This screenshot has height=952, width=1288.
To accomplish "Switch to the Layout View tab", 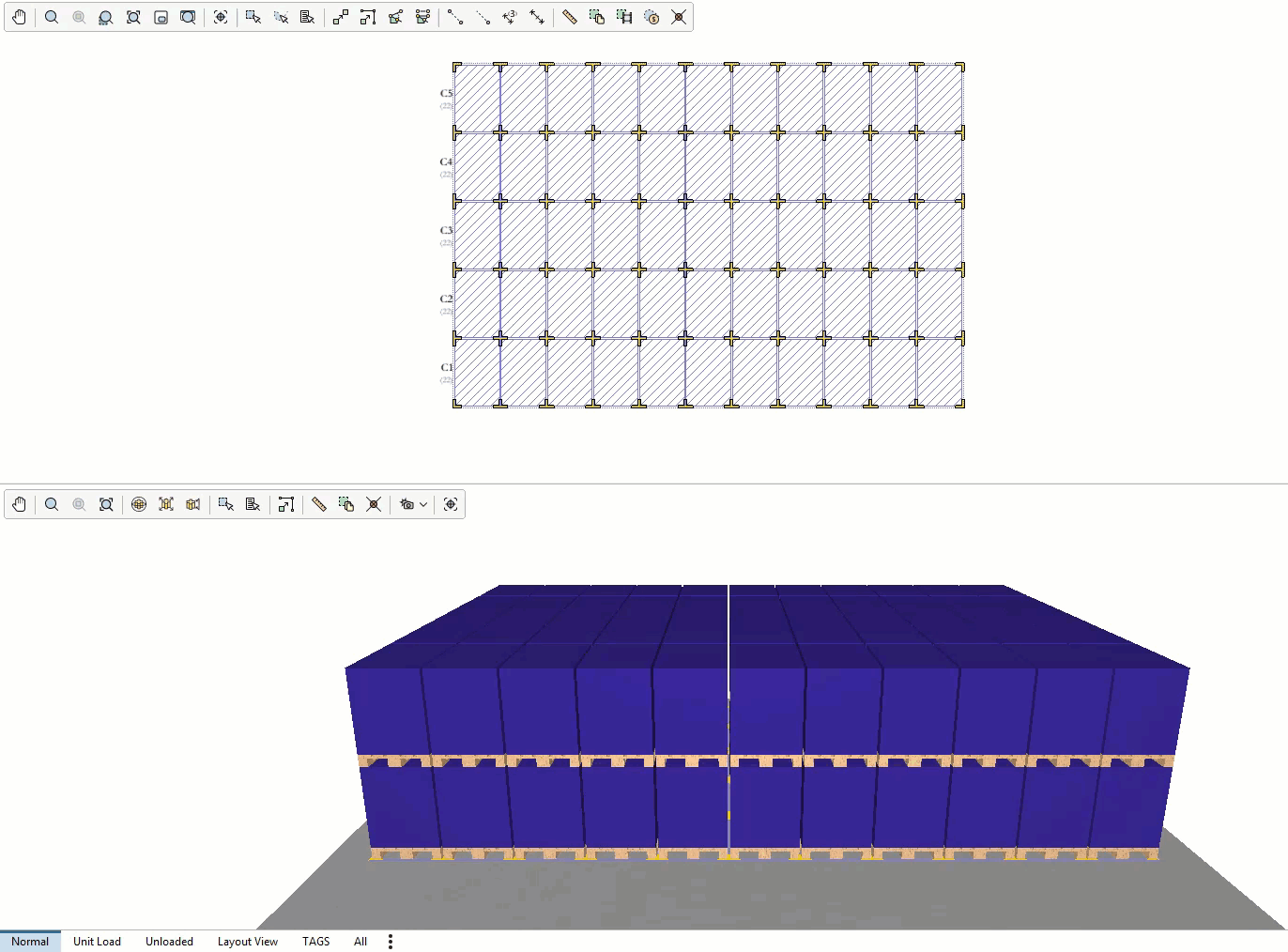I will [x=248, y=942].
